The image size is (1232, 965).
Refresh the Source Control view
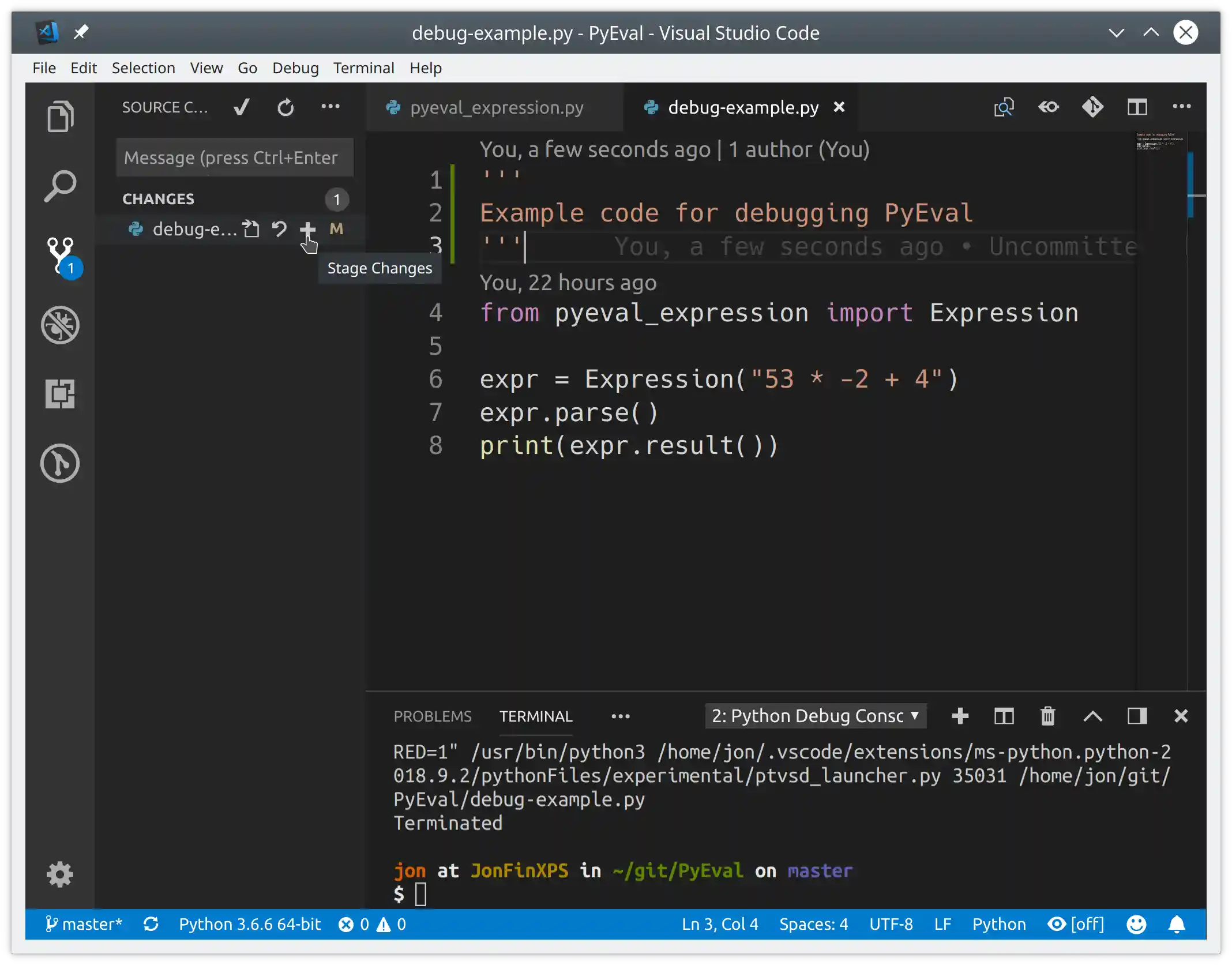(287, 107)
